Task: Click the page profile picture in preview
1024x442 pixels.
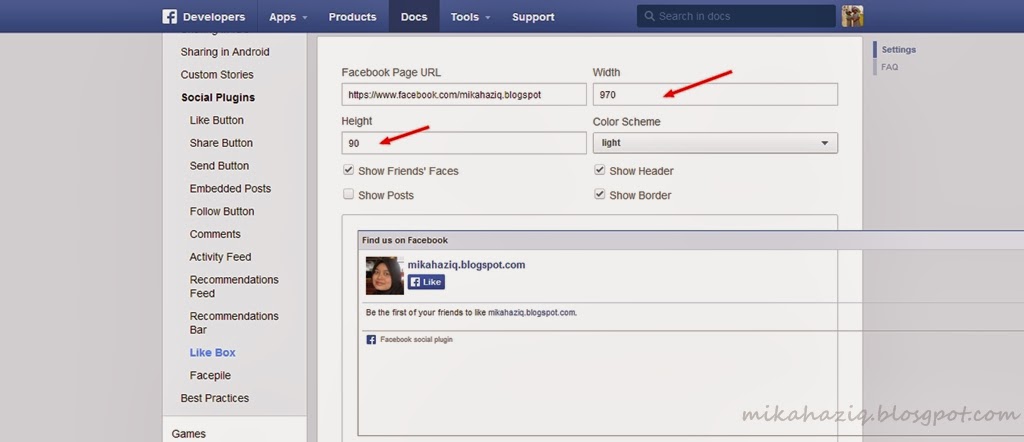Action: point(385,276)
